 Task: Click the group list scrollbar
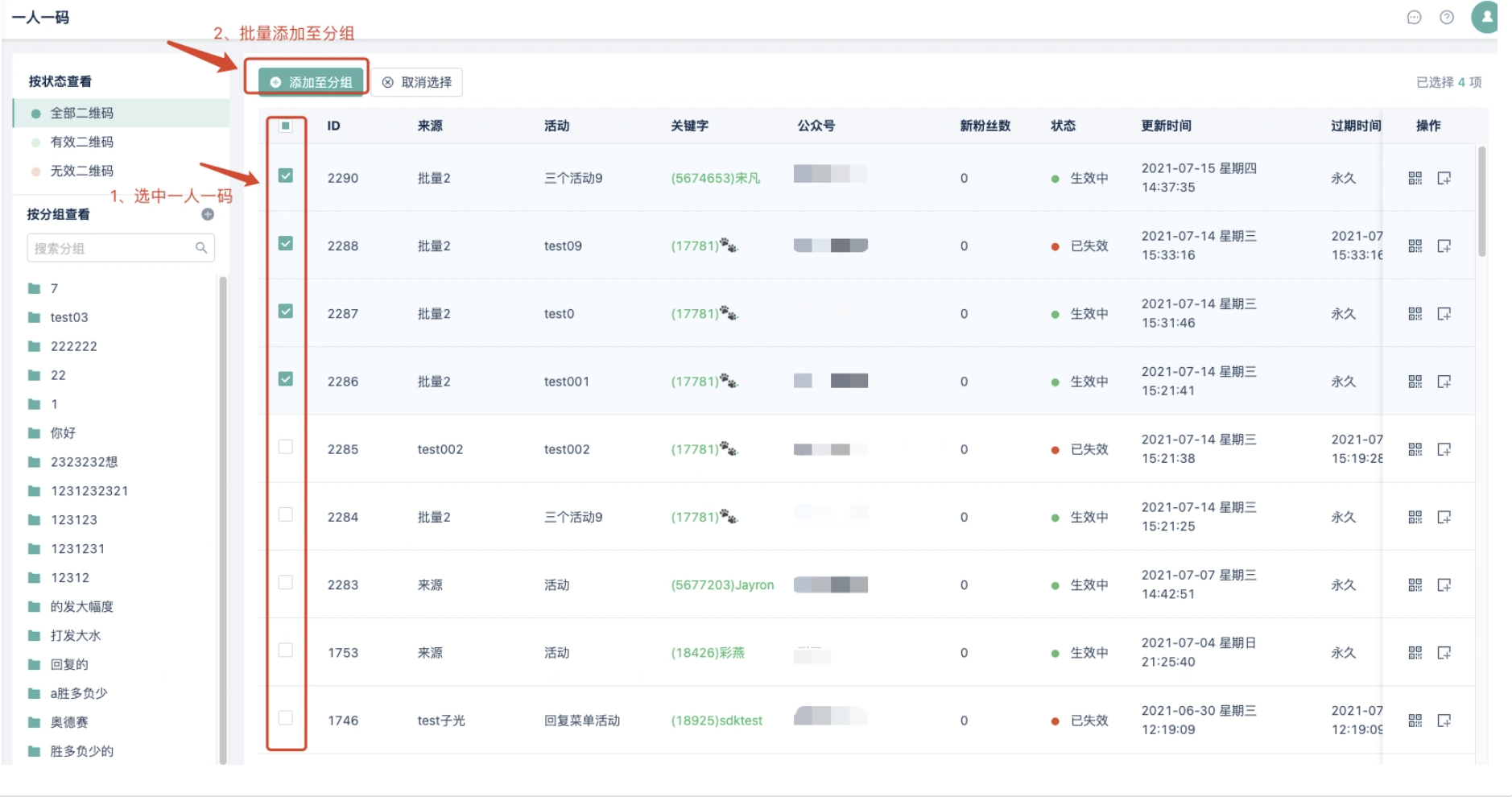point(223,519)
